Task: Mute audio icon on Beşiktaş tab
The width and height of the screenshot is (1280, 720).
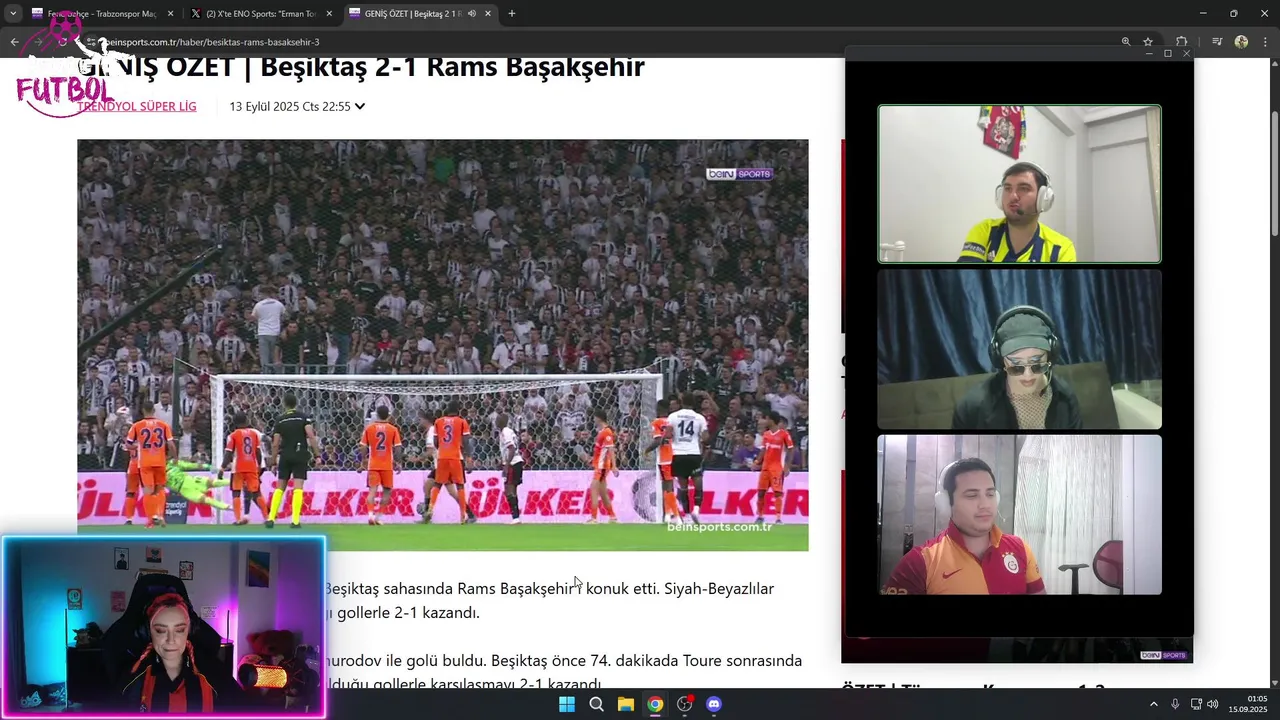Action: 472,14
